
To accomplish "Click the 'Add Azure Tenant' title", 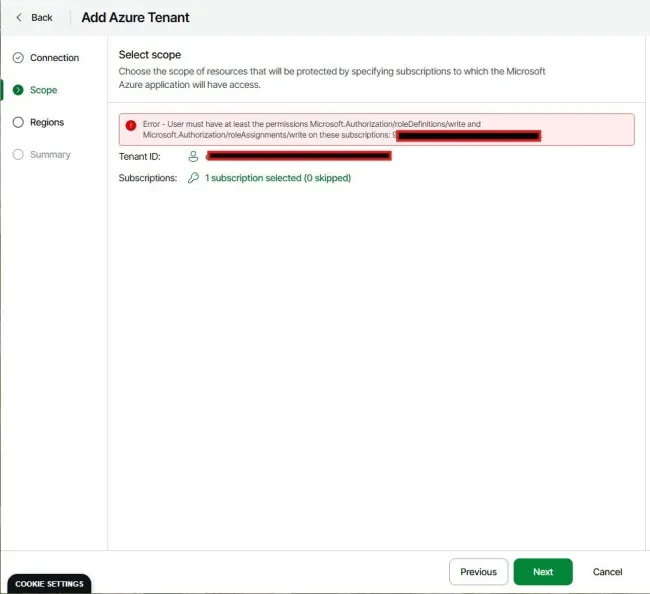I will tap(136, 17).
